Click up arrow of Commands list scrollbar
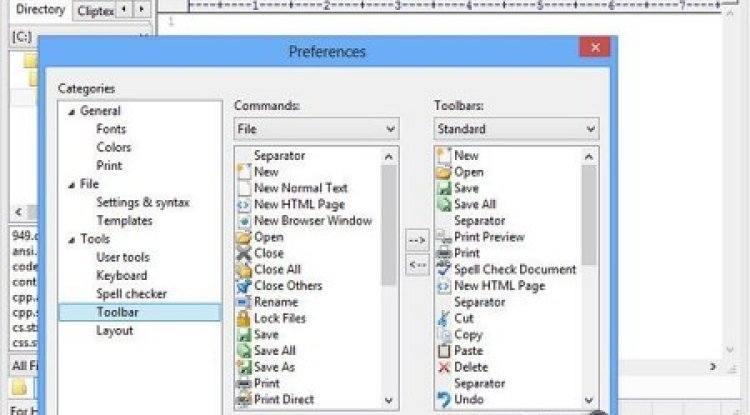Screen dimensions: 750x415 tap(388, 156)
